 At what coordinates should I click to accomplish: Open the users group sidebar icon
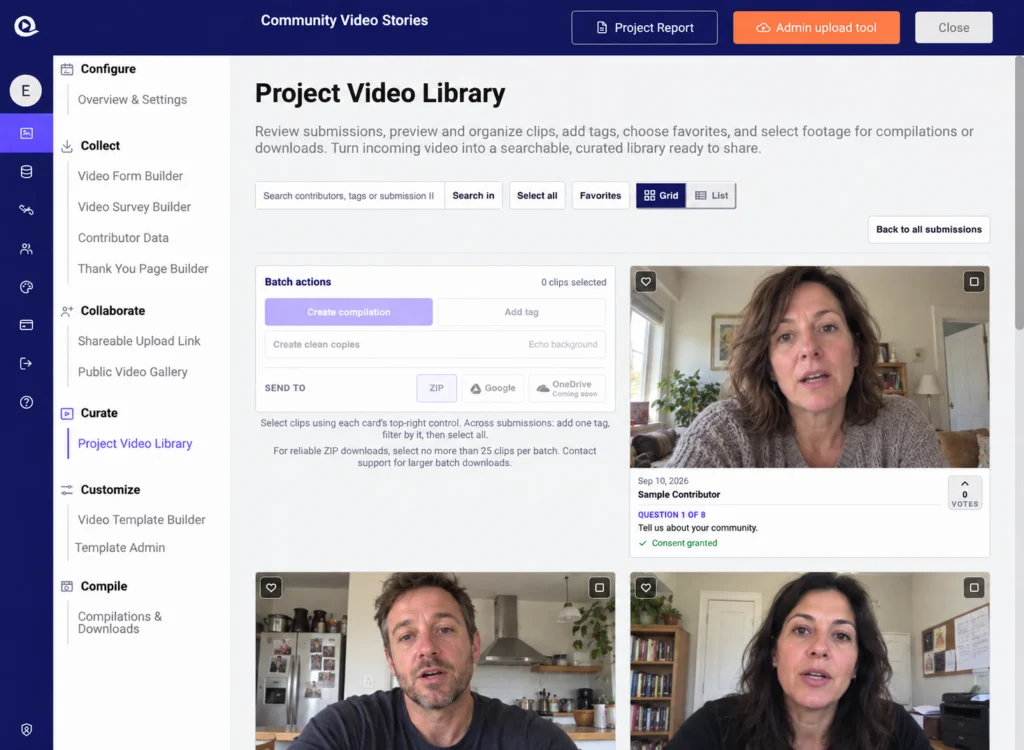(x=26, y=248)
